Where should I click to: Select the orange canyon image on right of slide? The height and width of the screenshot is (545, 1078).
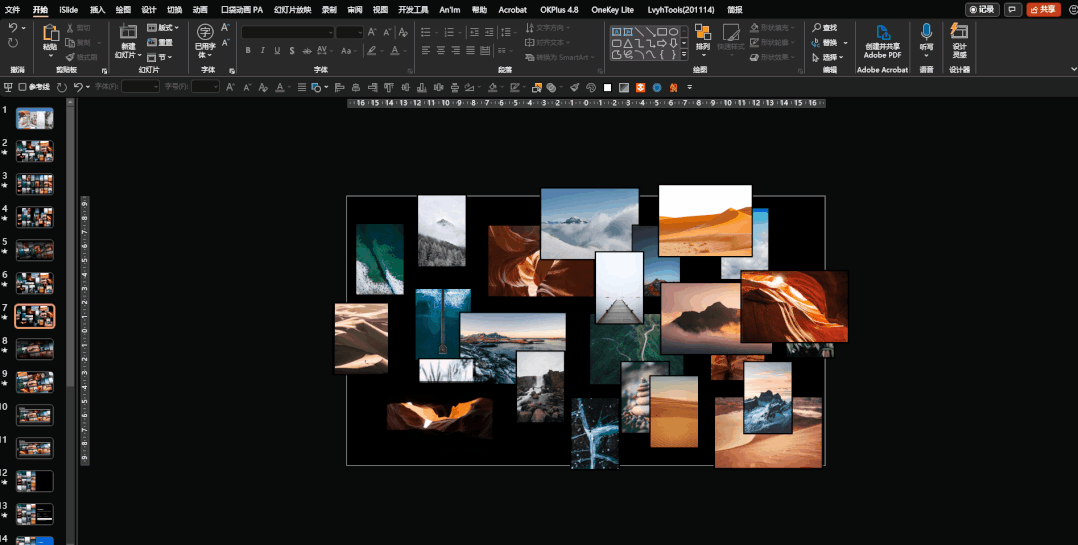[794, 307]
